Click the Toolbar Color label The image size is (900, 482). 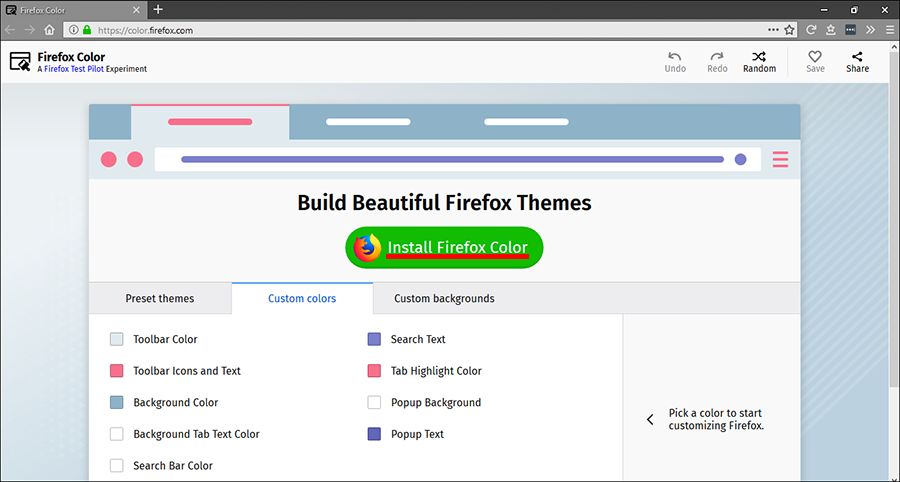click(x=165, y=339)
